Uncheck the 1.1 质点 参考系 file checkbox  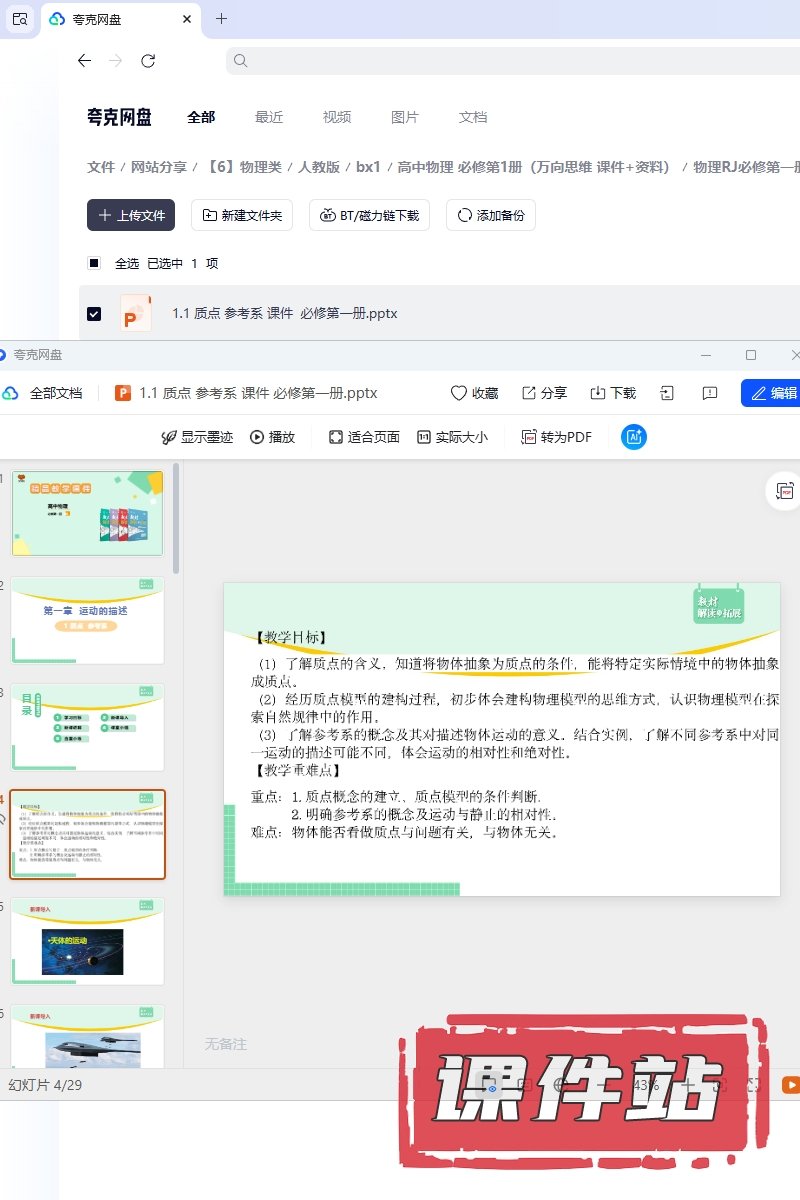click(94, 314)
